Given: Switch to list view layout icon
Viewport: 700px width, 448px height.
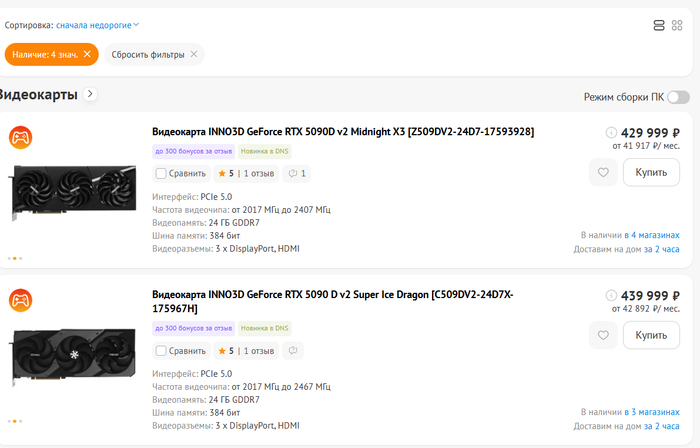Looking at the screenshot, I should click(x=658, y=25).
